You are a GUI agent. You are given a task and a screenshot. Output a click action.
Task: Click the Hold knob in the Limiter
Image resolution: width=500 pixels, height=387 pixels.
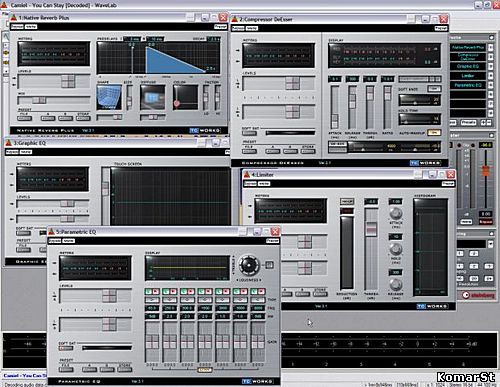click(396, 249)
